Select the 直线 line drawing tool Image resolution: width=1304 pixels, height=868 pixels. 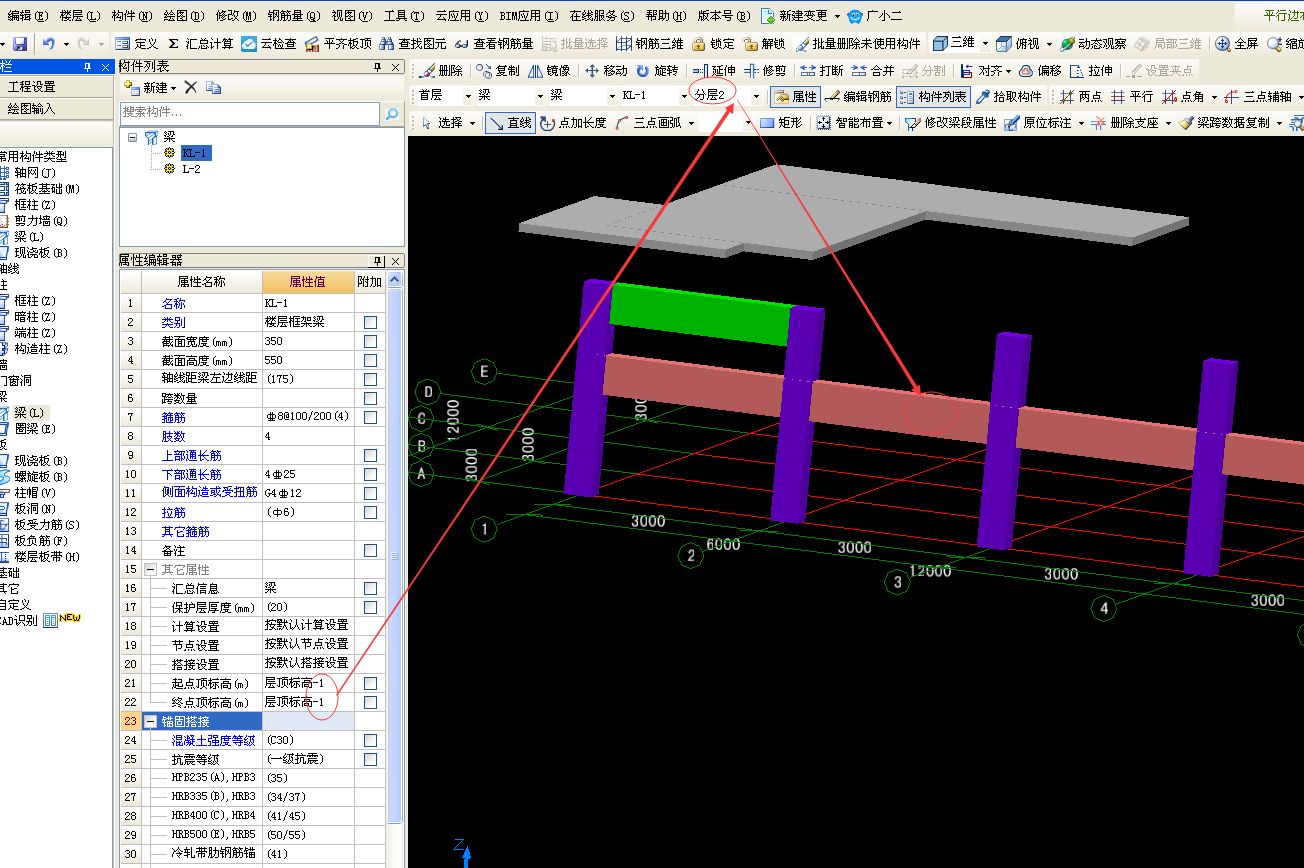[x=509, y=123]
